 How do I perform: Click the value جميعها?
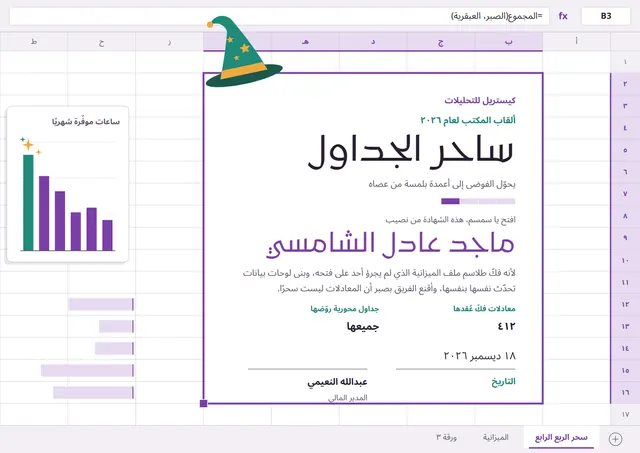click(x=363, y=326)
